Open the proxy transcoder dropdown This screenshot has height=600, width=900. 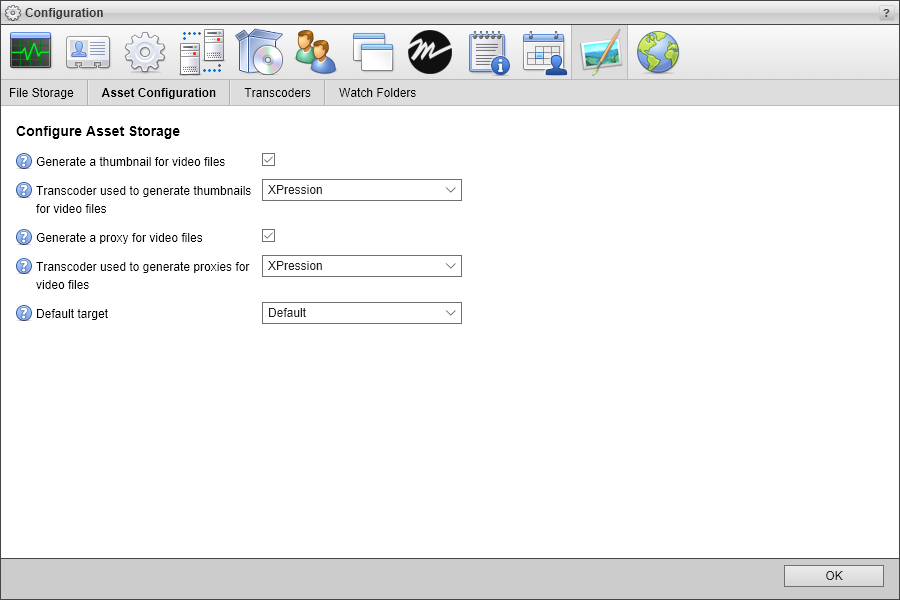pos(450,265)
